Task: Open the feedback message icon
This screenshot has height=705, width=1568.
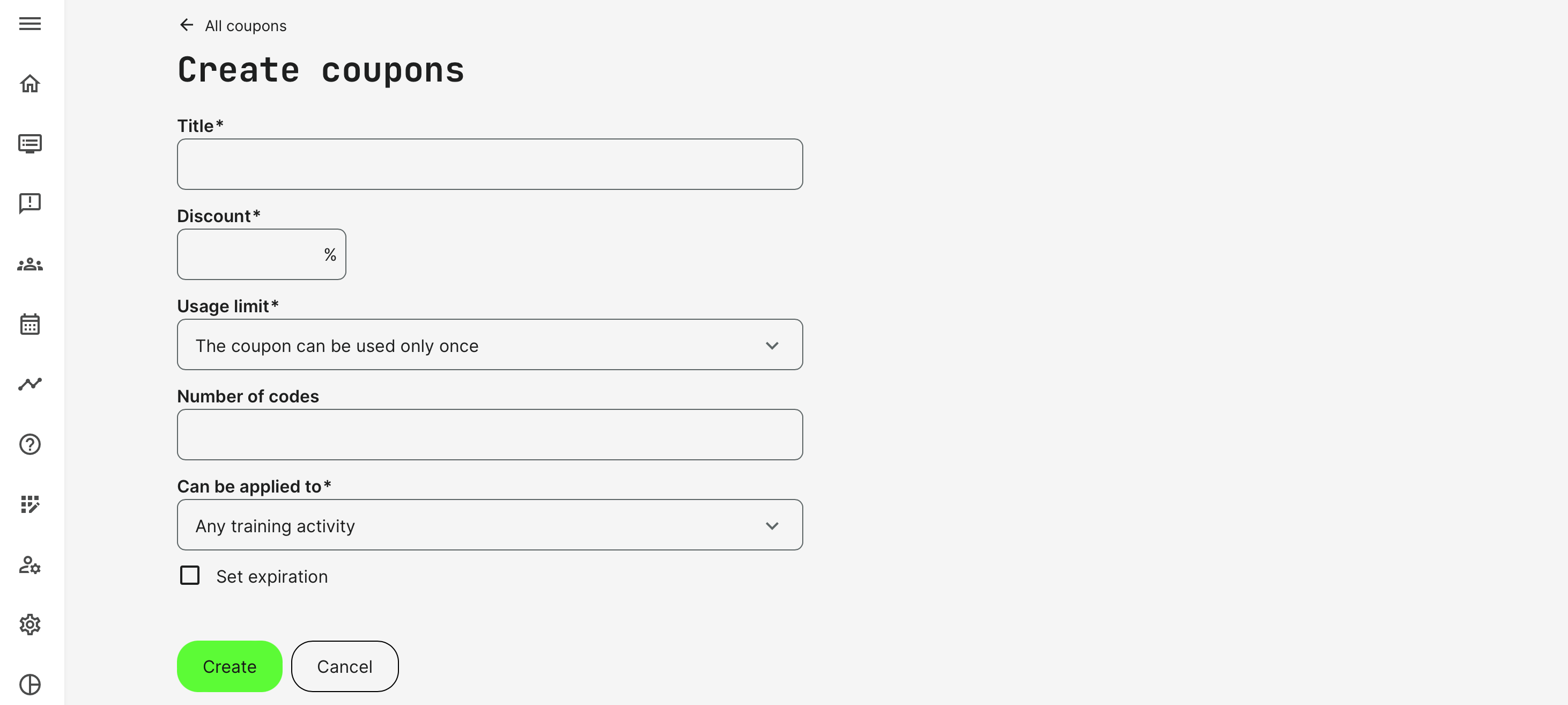Action: [30, 203]
